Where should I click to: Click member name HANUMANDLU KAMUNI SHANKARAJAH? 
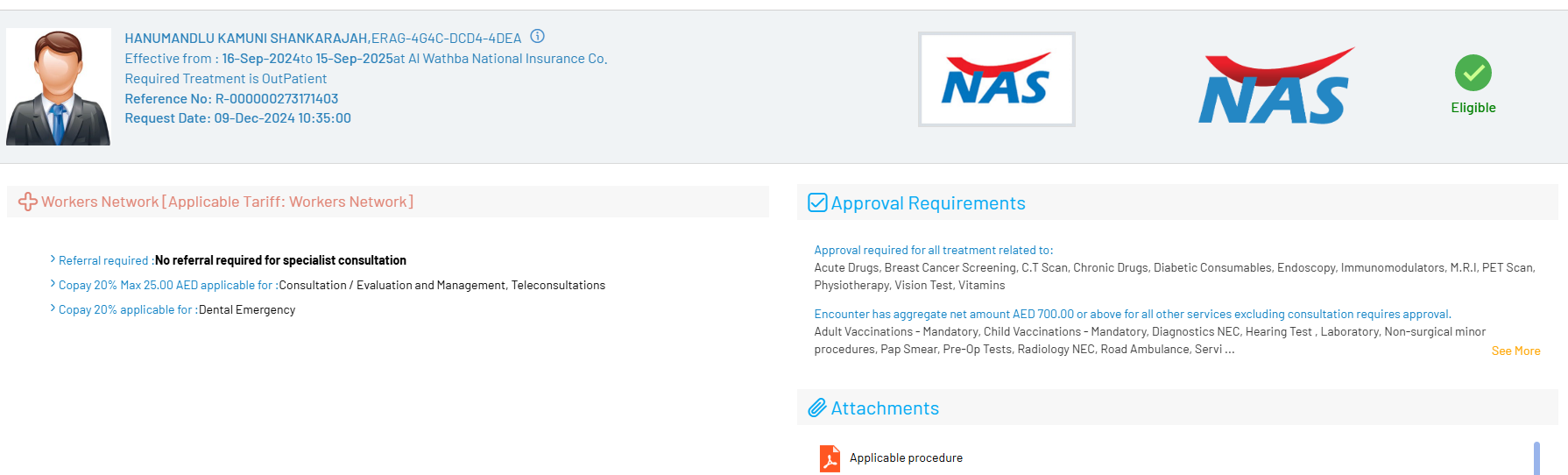point(246,39)
